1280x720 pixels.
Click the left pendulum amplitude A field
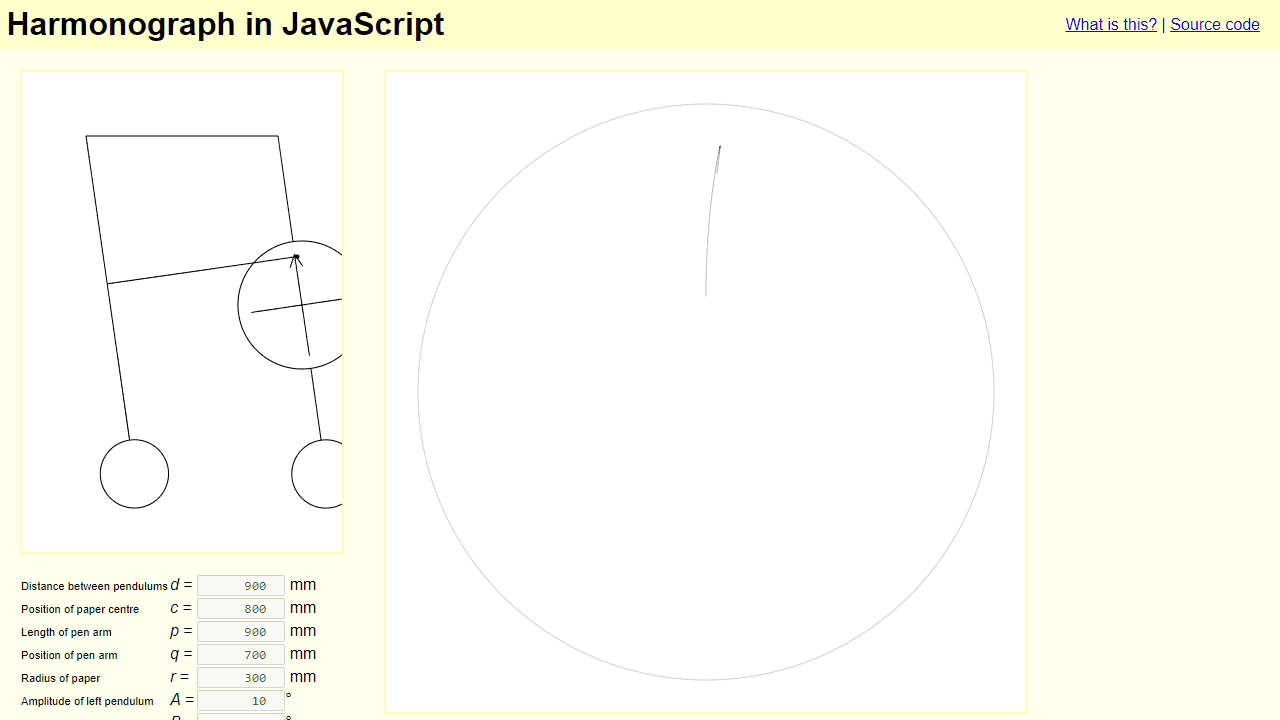(x=241, y=701)
